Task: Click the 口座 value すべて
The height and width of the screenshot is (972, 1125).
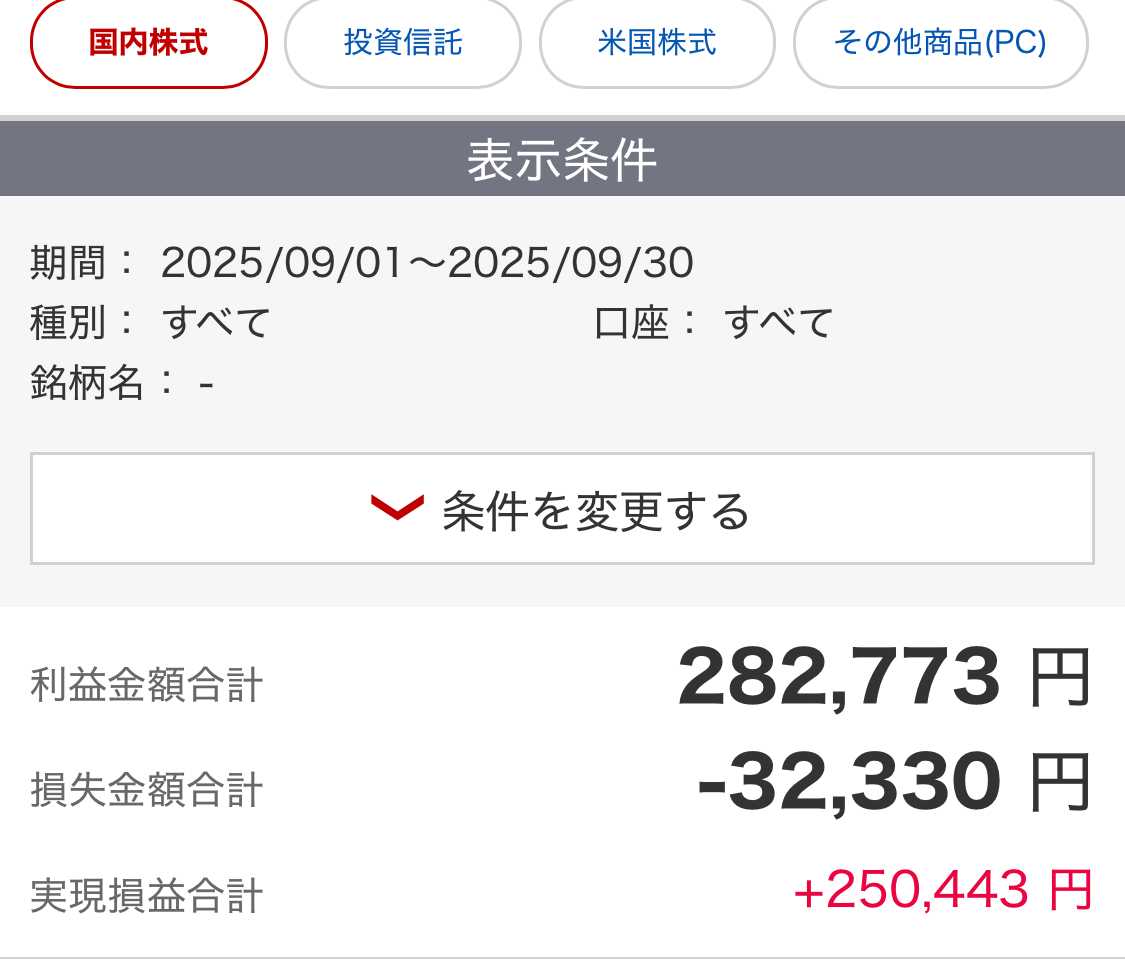Action: [x=779, y=323]
